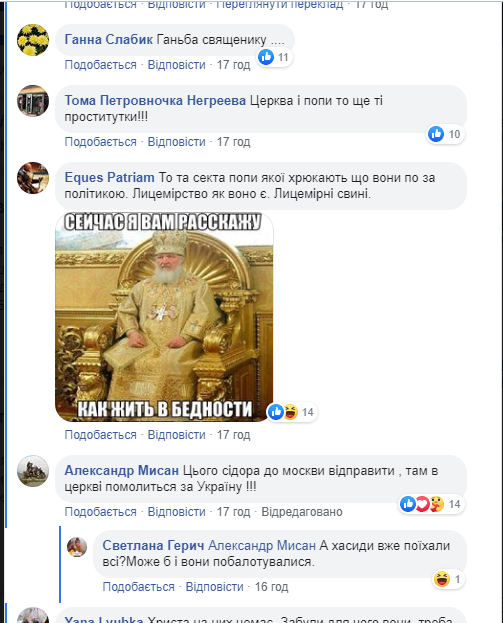Like Ганна Слабик's comment with Подобається
Screen dimensions: 503x623
(x=101, y=64)
